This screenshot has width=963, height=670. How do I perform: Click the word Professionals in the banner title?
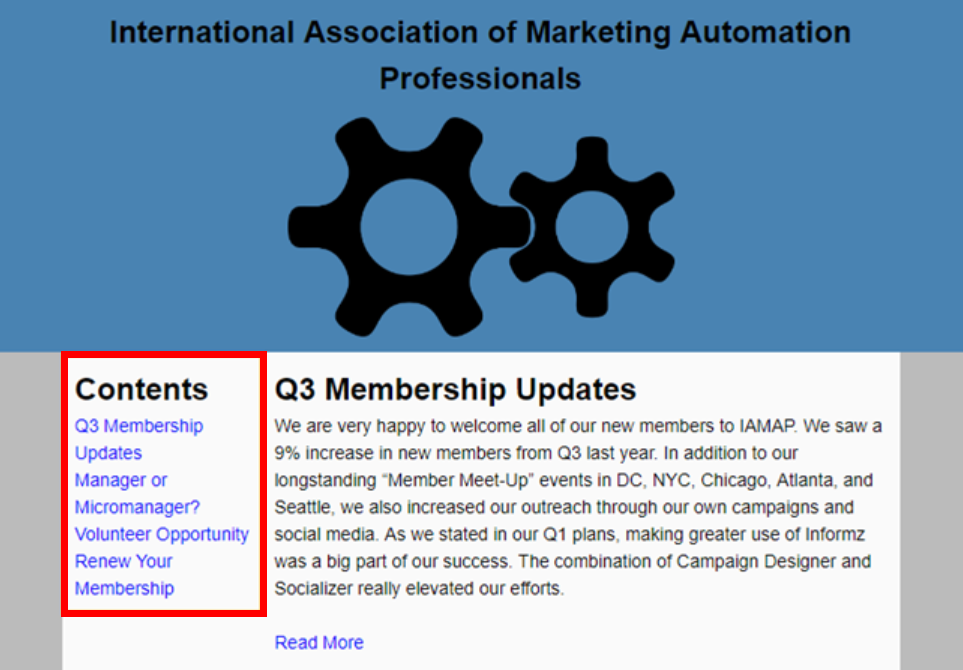[x=480, y=78]
